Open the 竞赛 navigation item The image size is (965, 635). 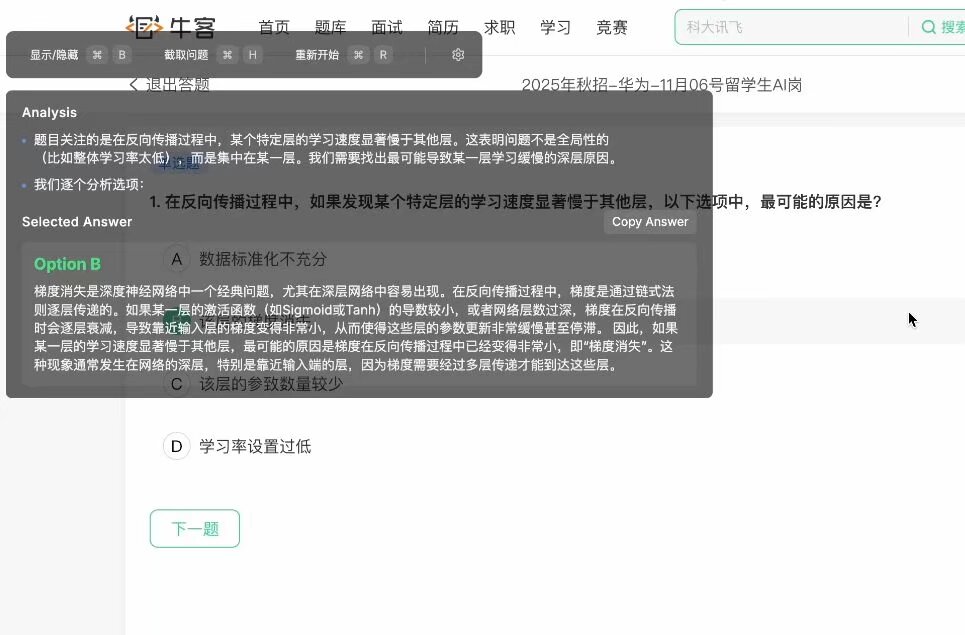(612, 28)
